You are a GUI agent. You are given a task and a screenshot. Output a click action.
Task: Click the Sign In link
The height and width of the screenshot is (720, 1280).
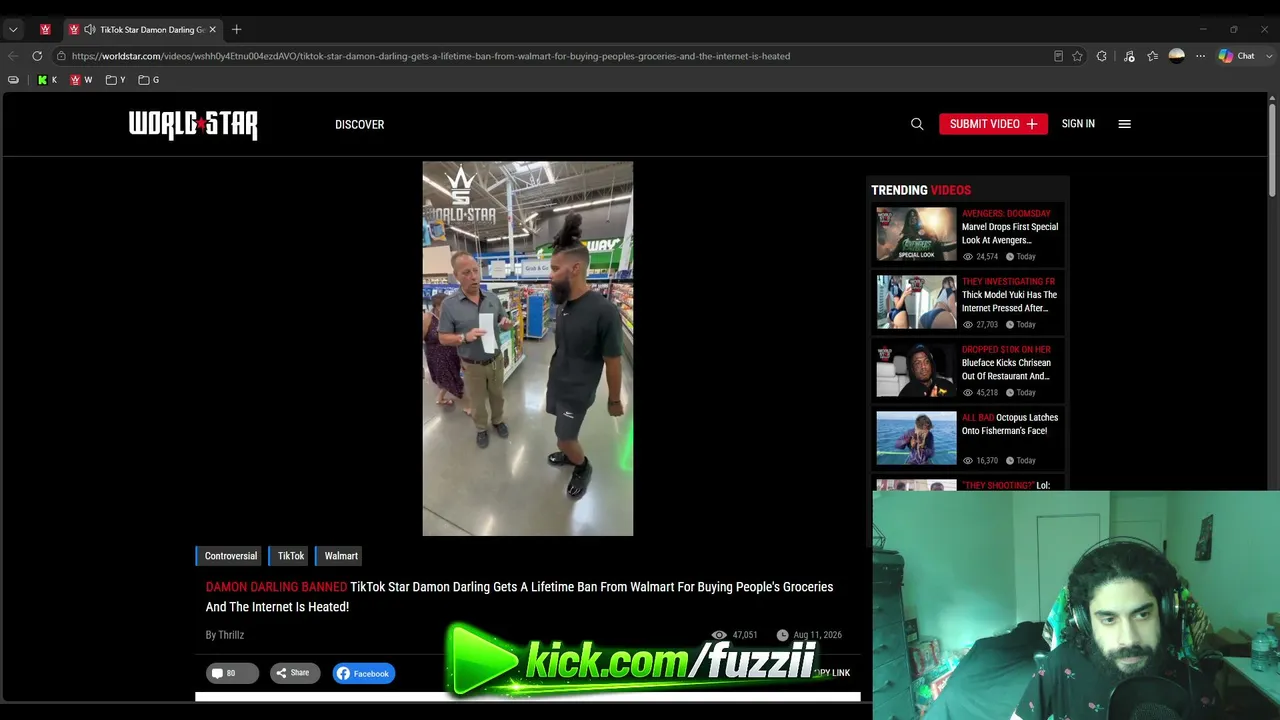tap(1078, 124)
